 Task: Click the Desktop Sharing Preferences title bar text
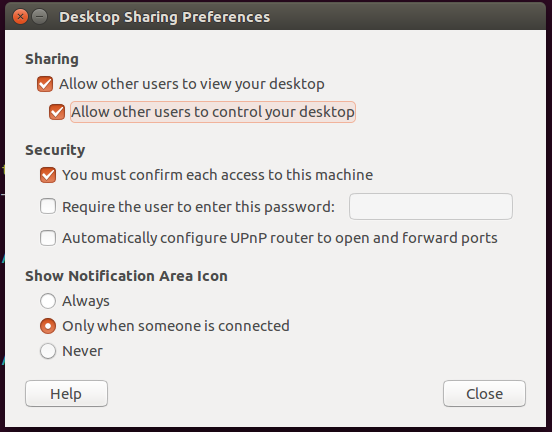coord(164,17)
